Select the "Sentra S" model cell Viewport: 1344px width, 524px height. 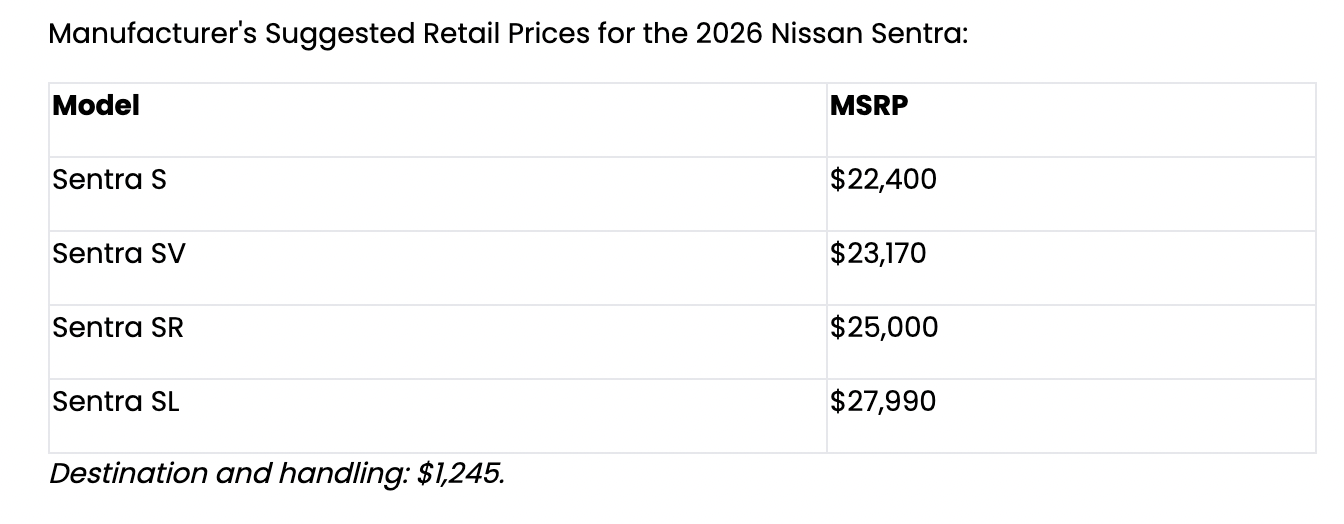[109, 180]
